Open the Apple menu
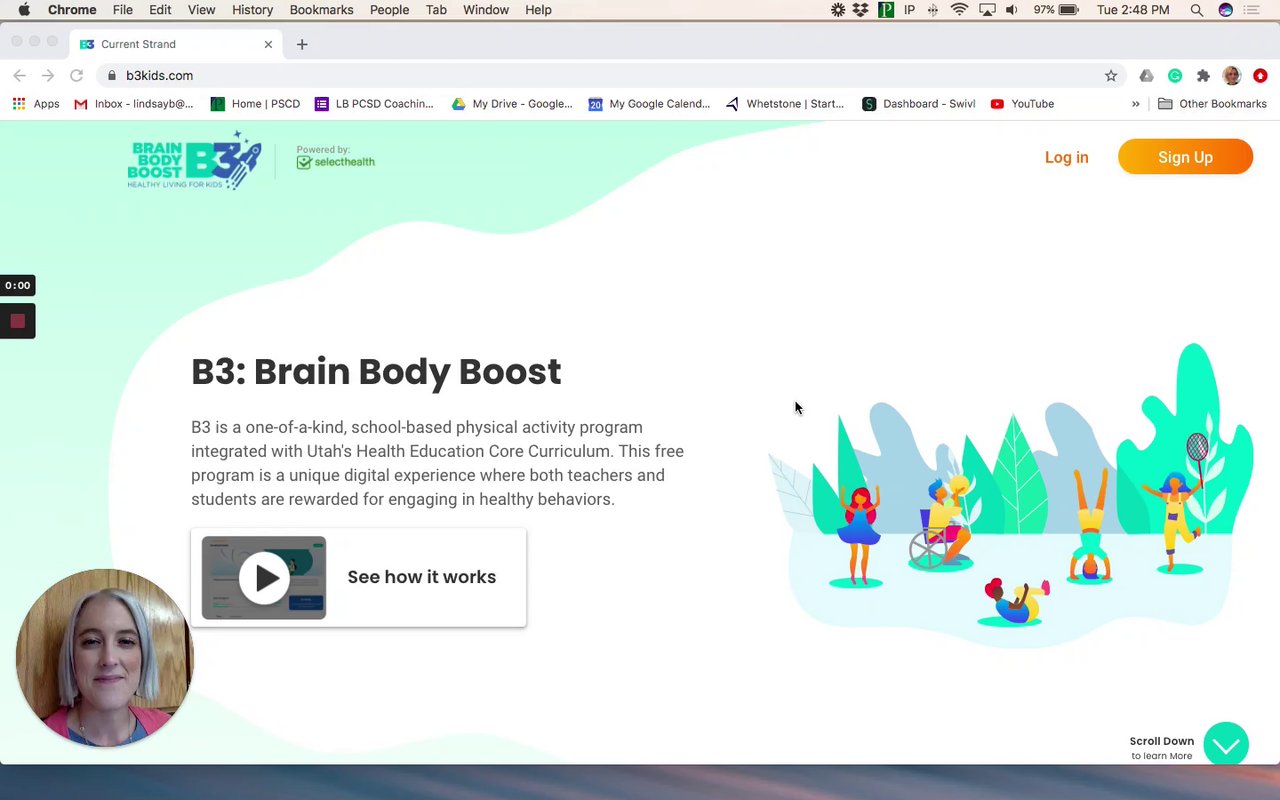Screen dimensions: 1280x800 (x=24, y=10)
